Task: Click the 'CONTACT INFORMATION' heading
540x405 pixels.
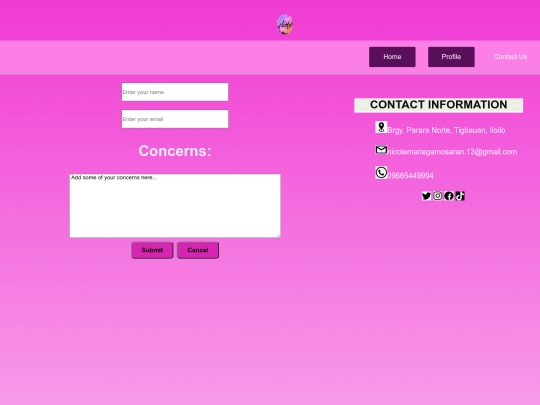Action: [x=438, y=105]
